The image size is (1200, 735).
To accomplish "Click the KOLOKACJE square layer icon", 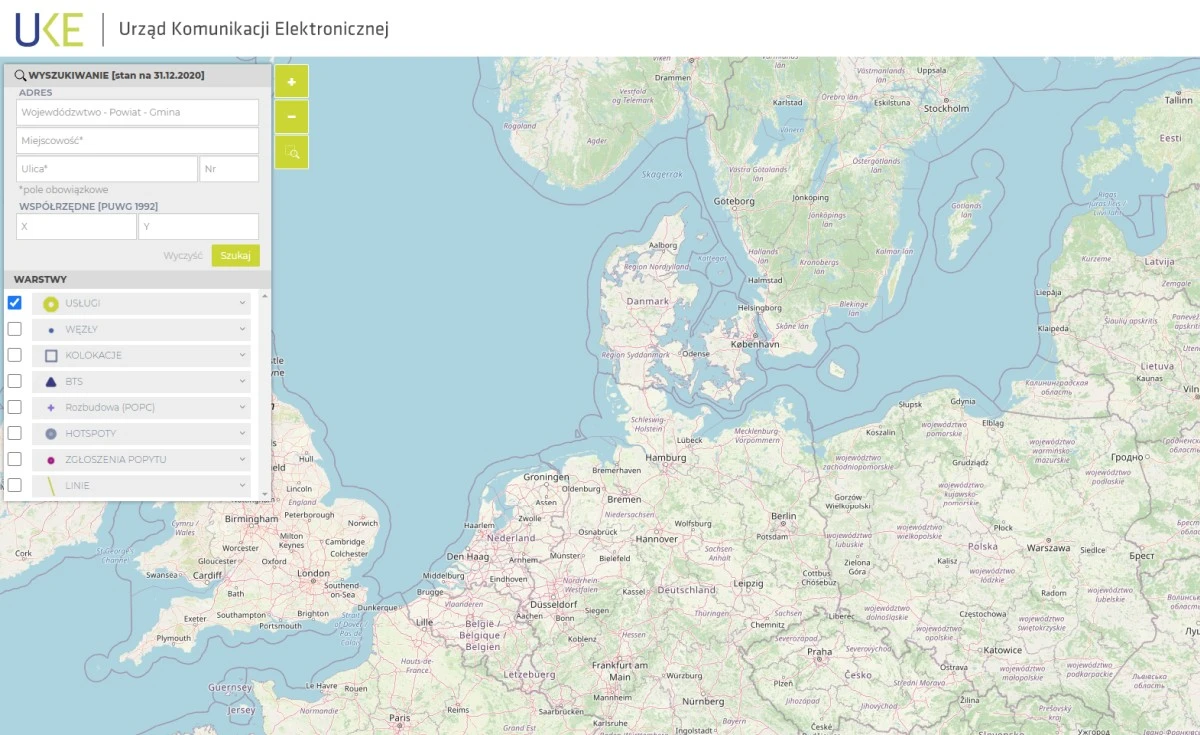I will 51,356.
